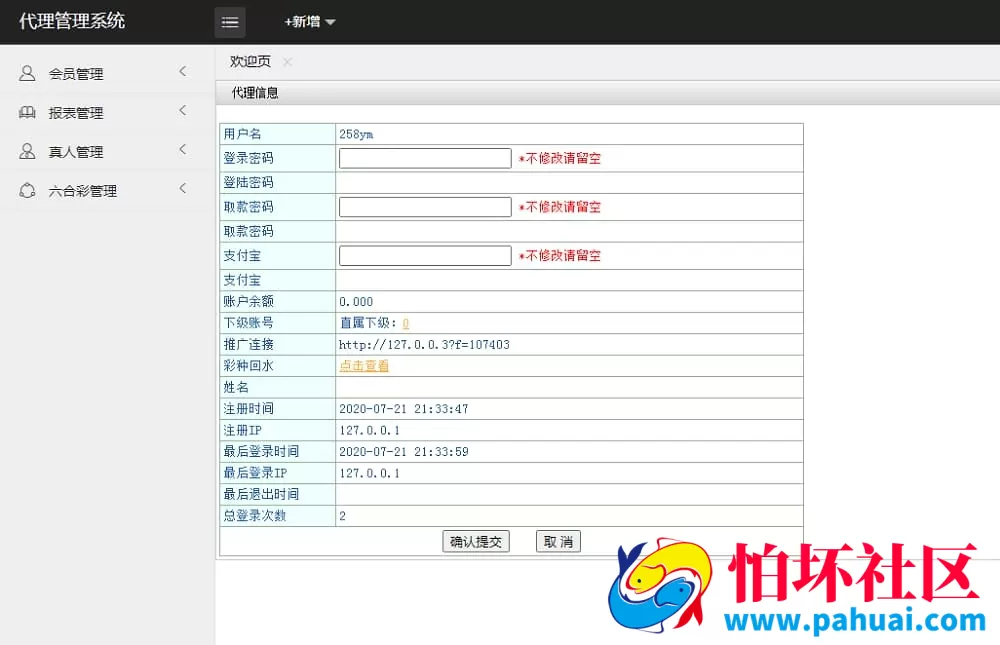Click the 确认提交 submit button
1000x645 pixels.
tap(476, 541)
